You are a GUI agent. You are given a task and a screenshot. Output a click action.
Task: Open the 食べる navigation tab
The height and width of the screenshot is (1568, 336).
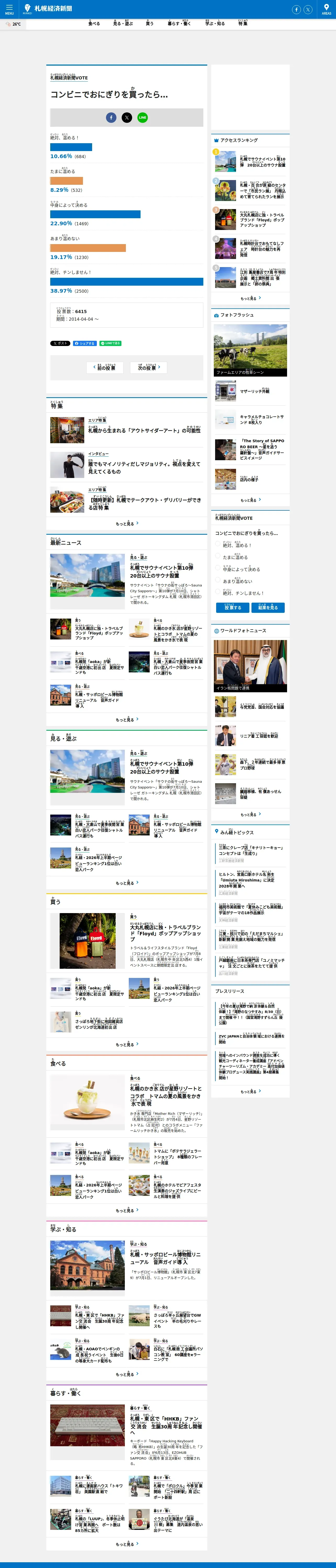click(x=94, y=24)
